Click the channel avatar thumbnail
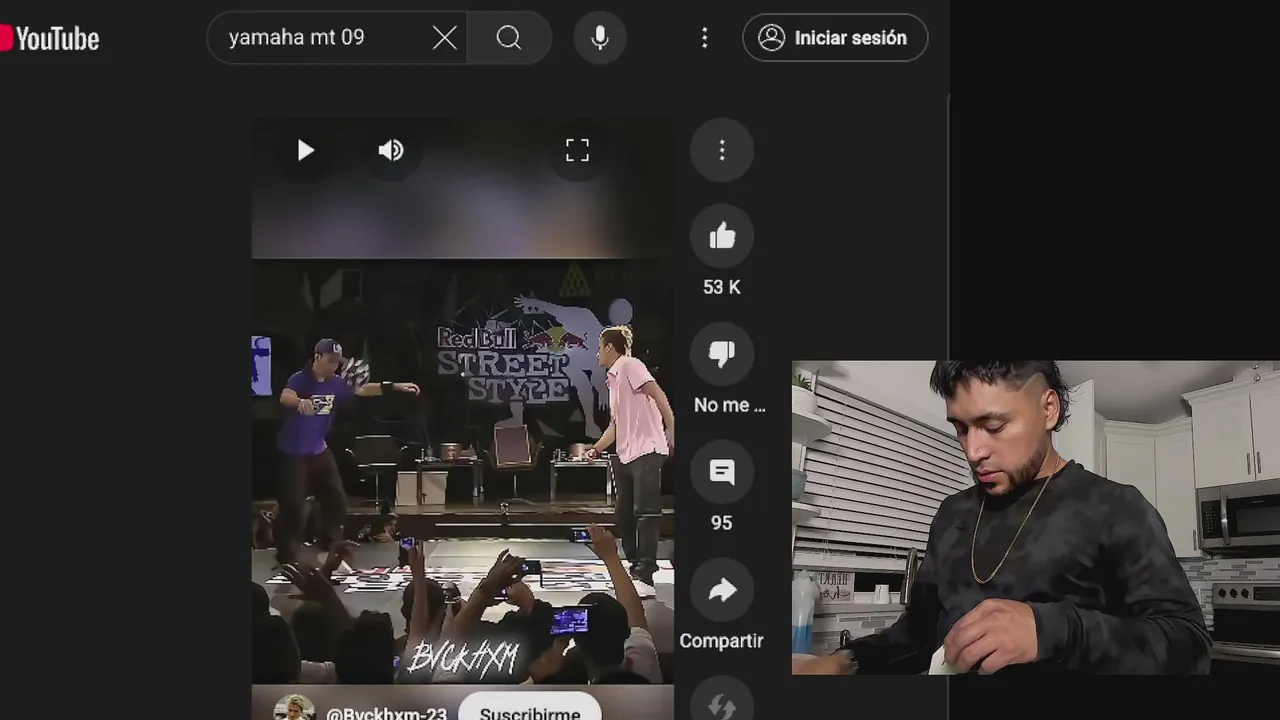1280x720 pixels. (294, 708)
